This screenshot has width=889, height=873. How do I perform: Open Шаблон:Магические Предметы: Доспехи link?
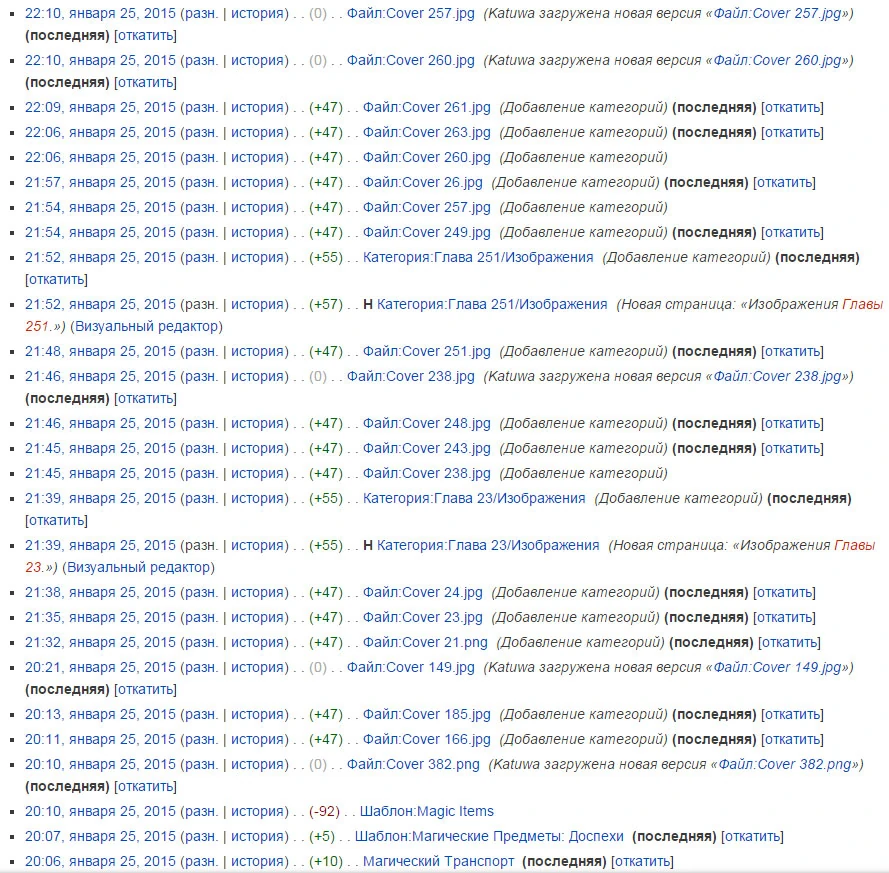(x=489, y=836)
